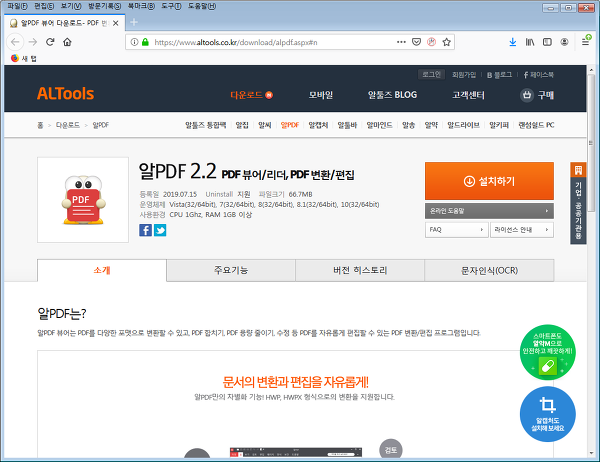Open the FAQ button

pyautogui.click(x=457, y=230)
